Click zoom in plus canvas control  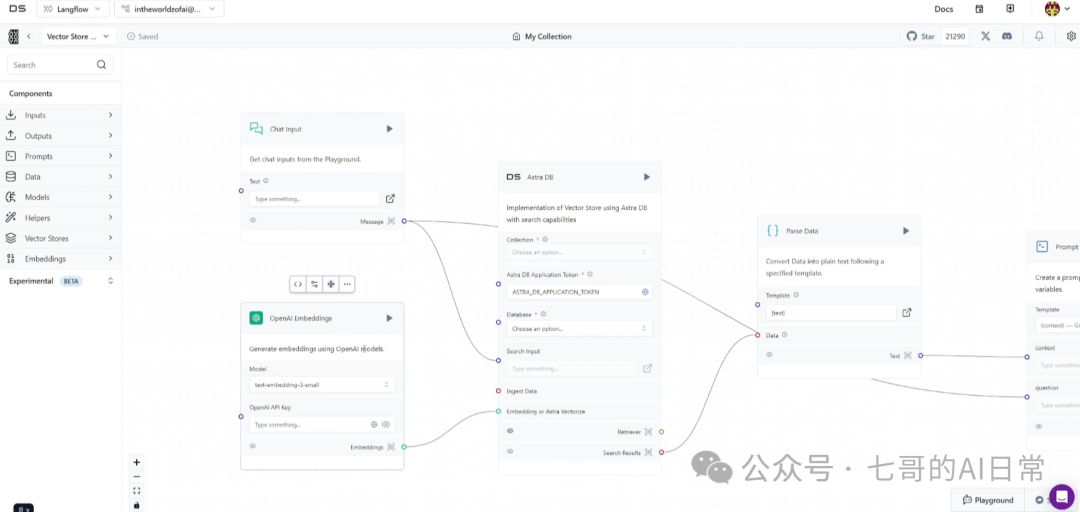(136, 462)
